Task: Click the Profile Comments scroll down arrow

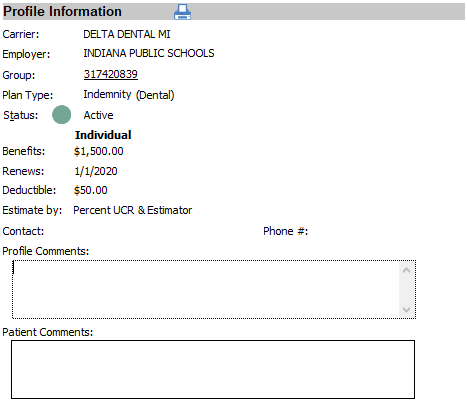Action: click(x=406, y=309)
